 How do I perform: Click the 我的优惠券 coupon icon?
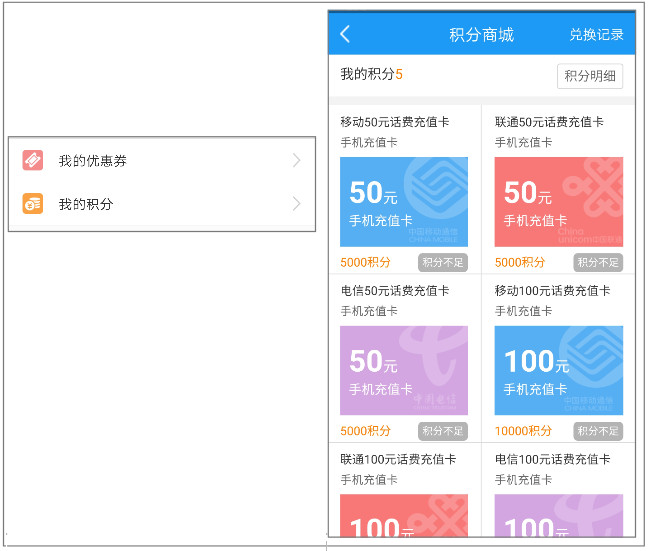(33, 160)
